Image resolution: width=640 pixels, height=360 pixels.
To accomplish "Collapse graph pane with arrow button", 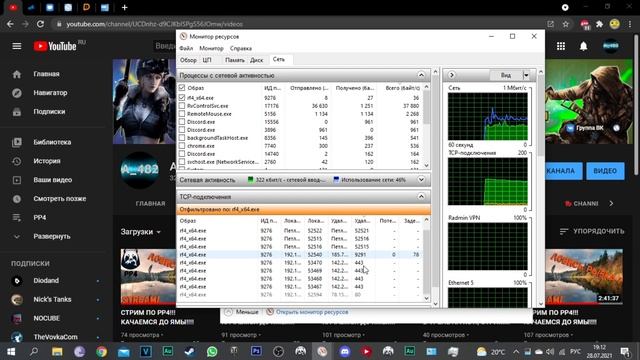I will (x=451, y=75).
